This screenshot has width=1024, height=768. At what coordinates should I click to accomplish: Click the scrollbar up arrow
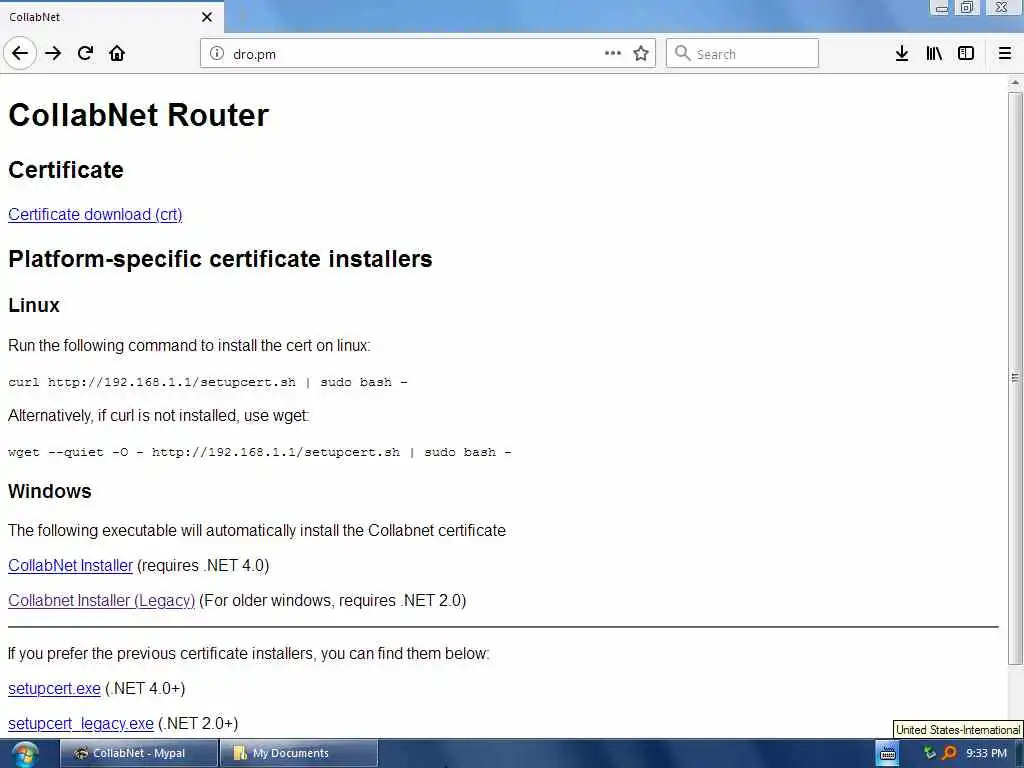(x=1015, y=84)
